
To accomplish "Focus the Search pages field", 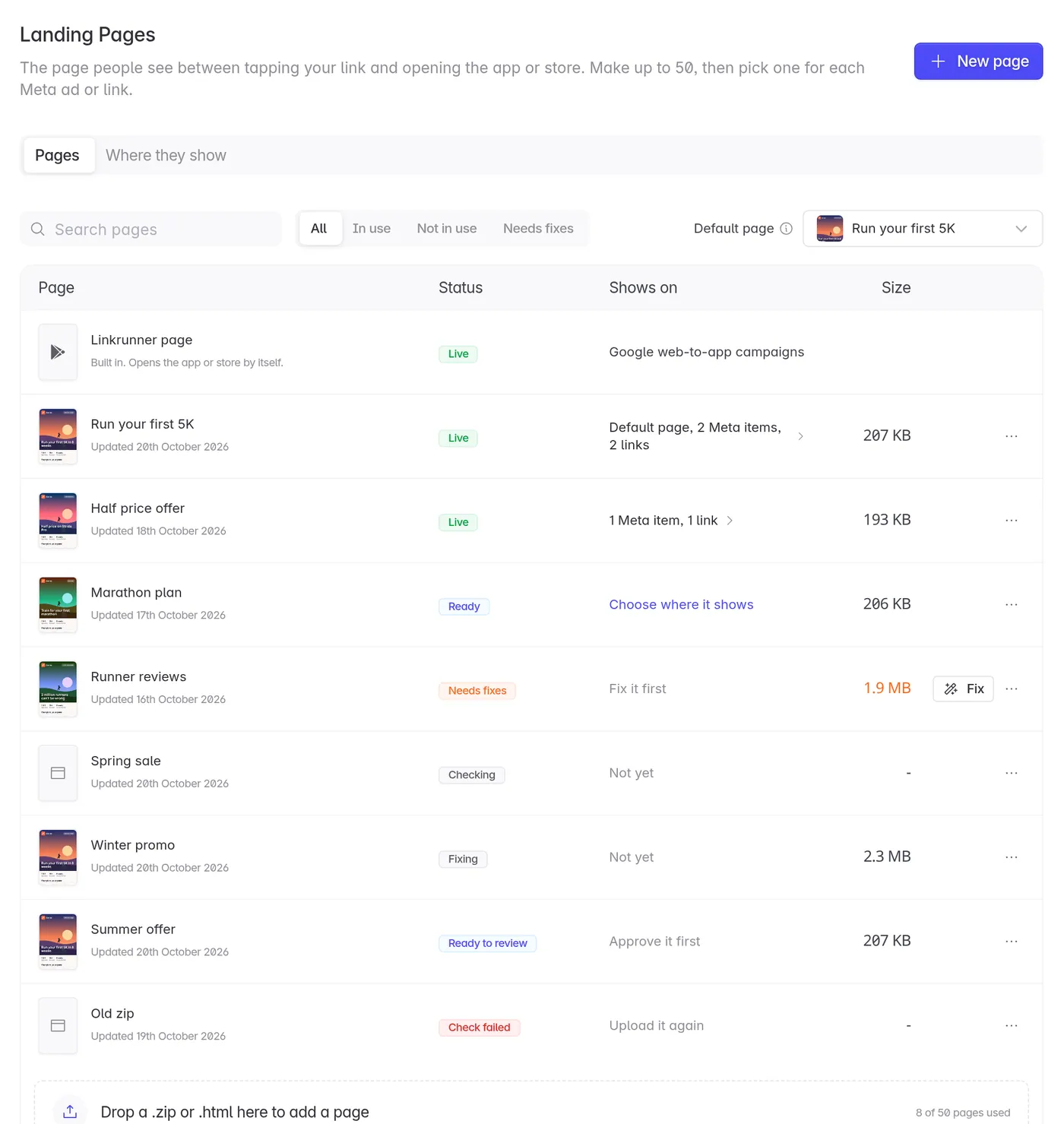I will 150,229.
